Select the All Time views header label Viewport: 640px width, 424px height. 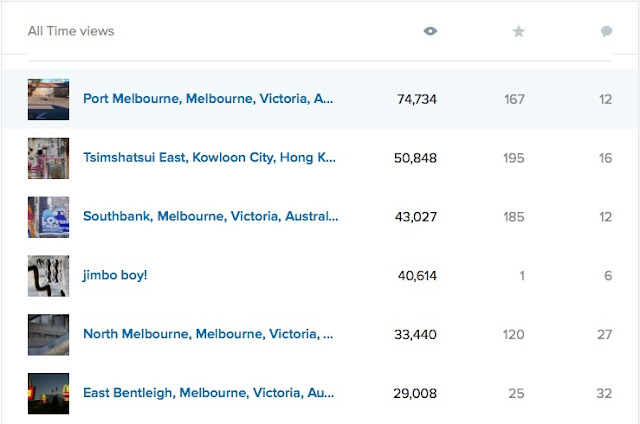[x=71, y=31]
